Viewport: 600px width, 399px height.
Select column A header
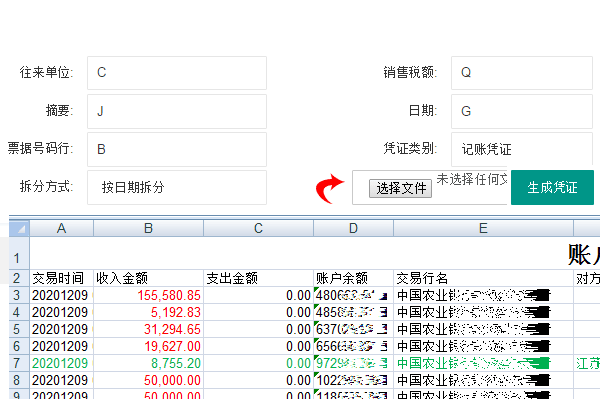point(62,228)
